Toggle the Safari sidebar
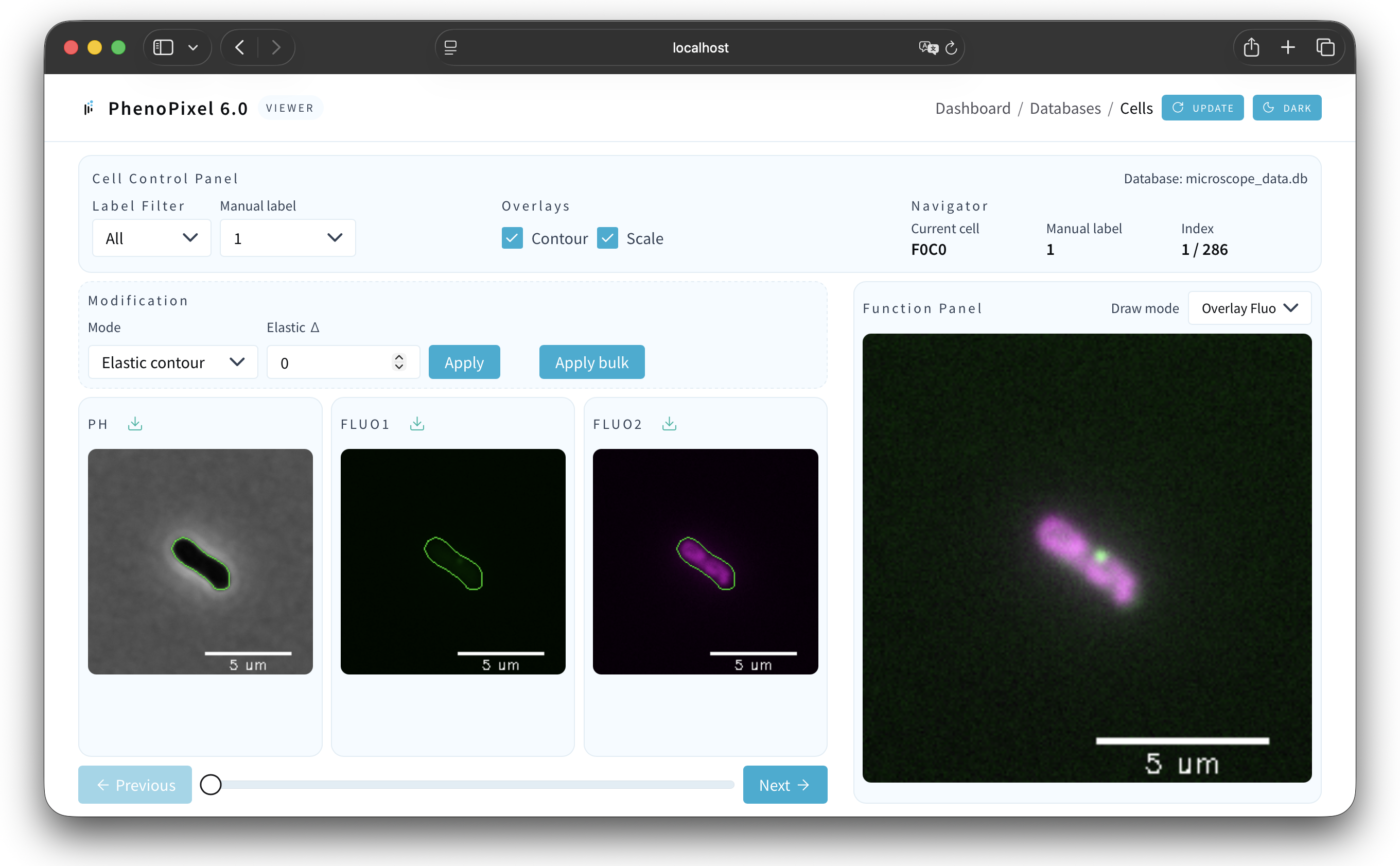 (163, 47)
